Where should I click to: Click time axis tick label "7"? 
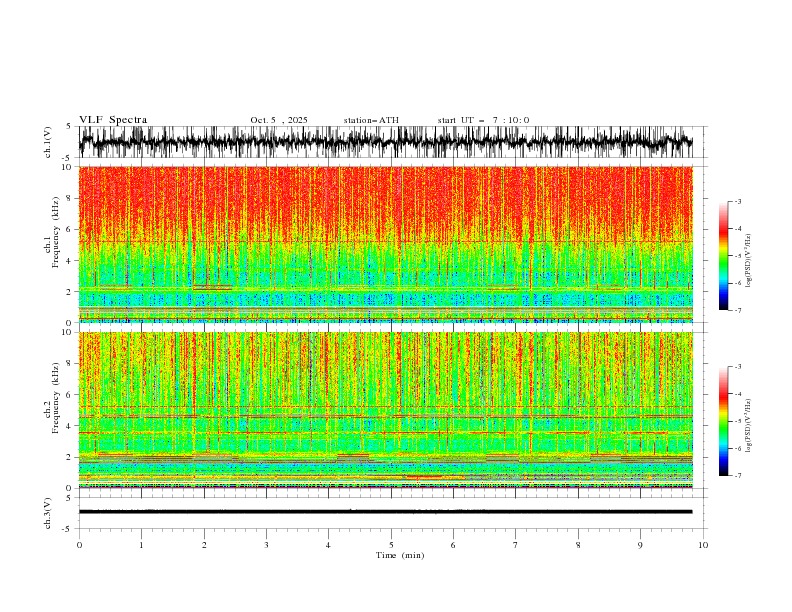pos(516,545)
